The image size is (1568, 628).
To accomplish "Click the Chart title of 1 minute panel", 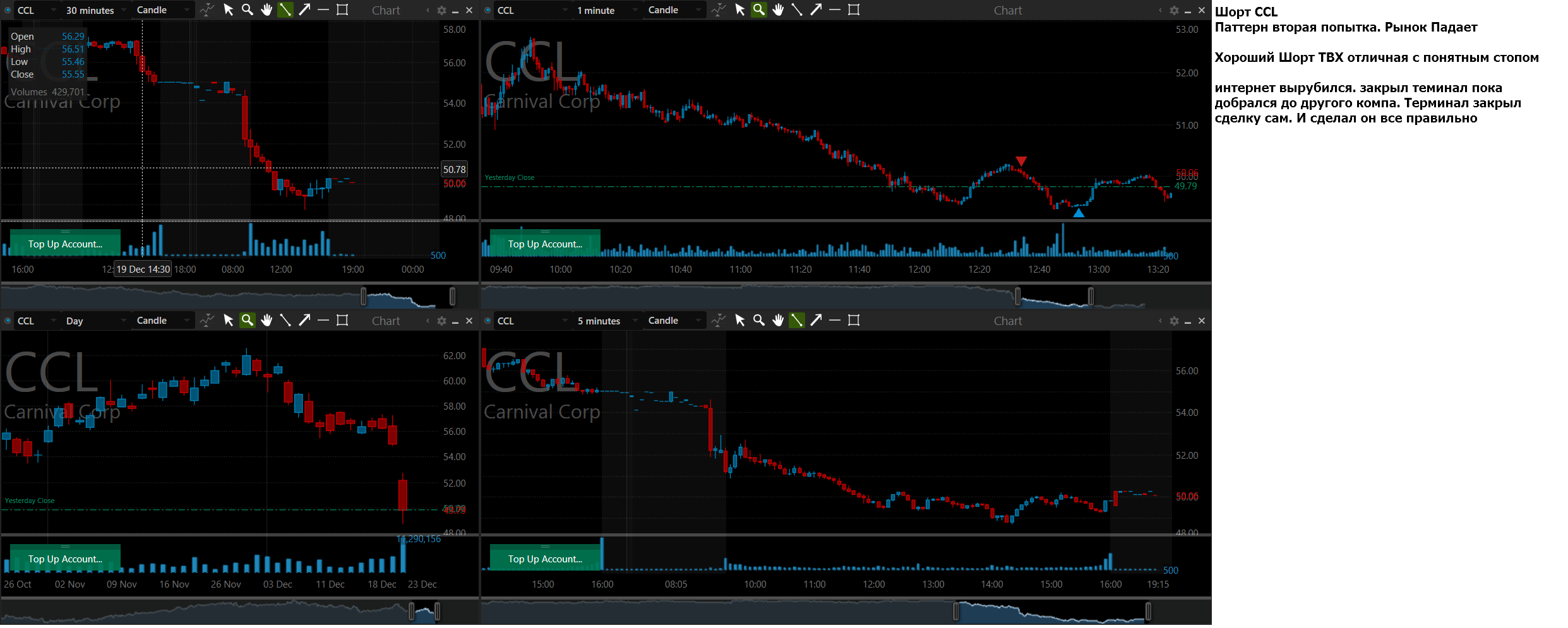I will 1008,10.
